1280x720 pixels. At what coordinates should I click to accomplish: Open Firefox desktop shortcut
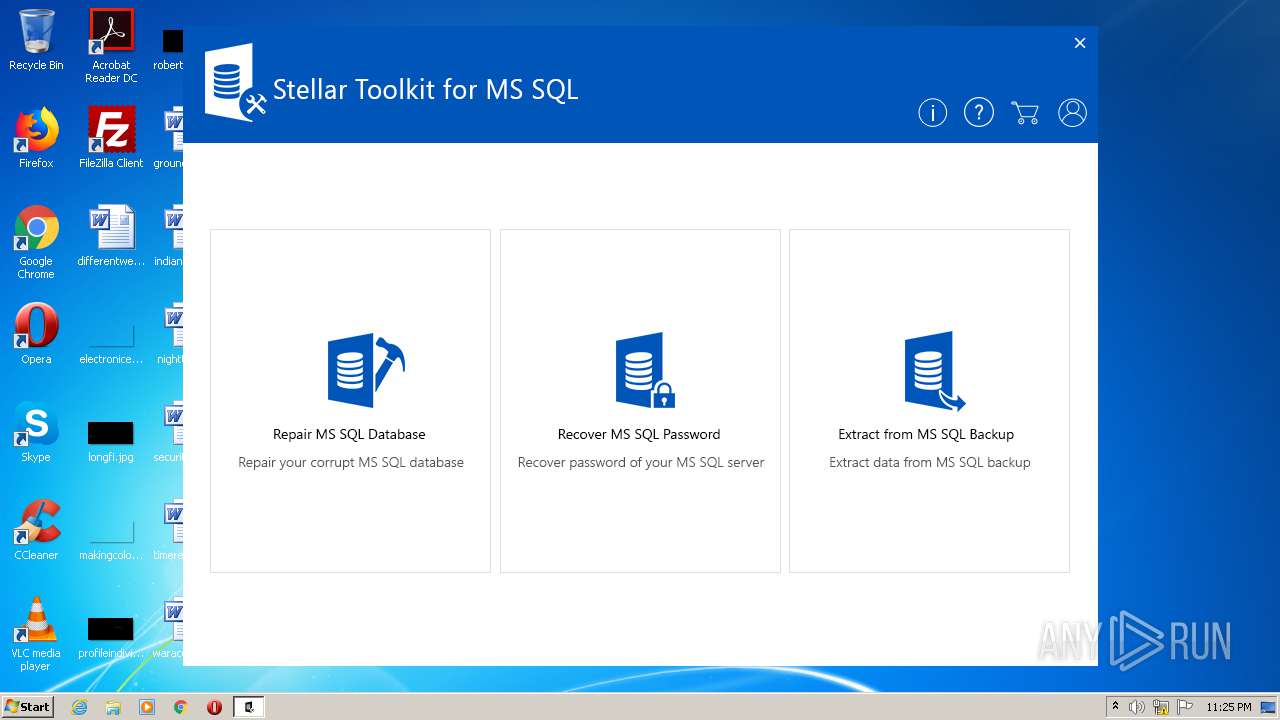click(36, 138)
